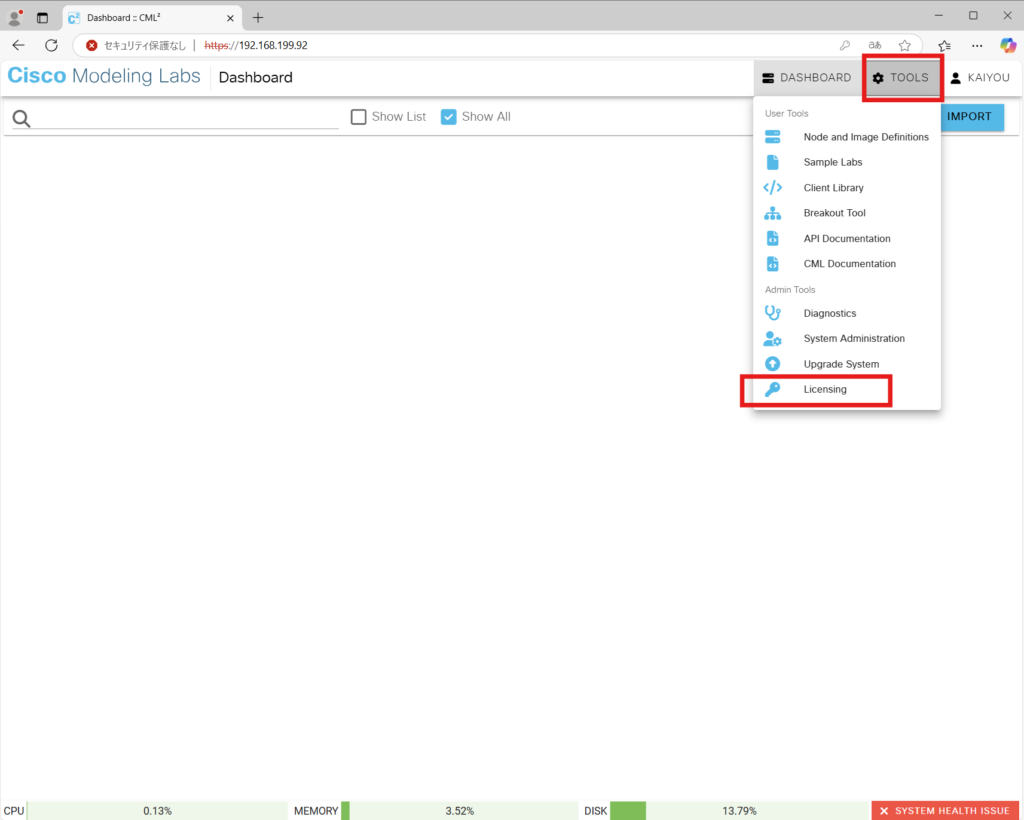This screenshot has width=1024, height=820.
Task: Click the search magnifier icon
Action: (22, 119)
